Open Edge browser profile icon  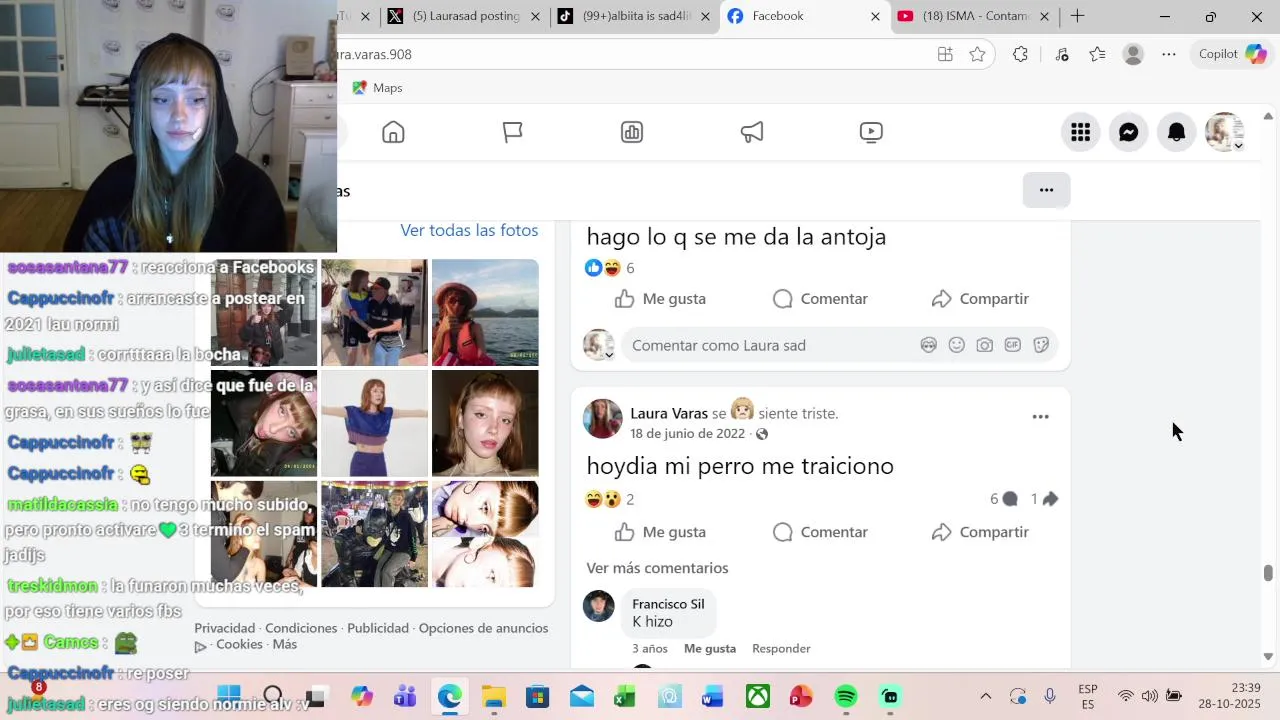point(1133,55)
